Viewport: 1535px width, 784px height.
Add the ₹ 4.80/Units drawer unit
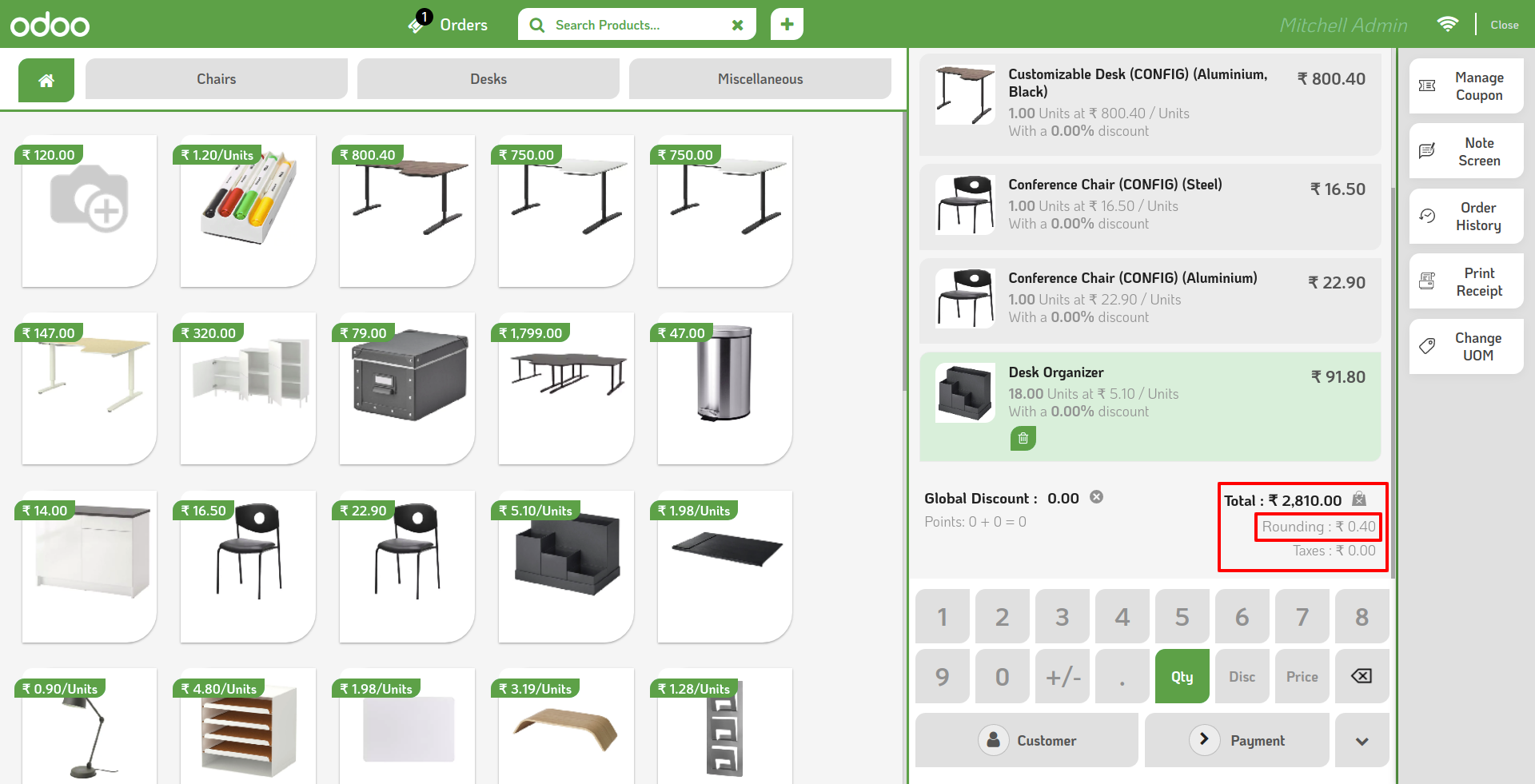[248, 727]
